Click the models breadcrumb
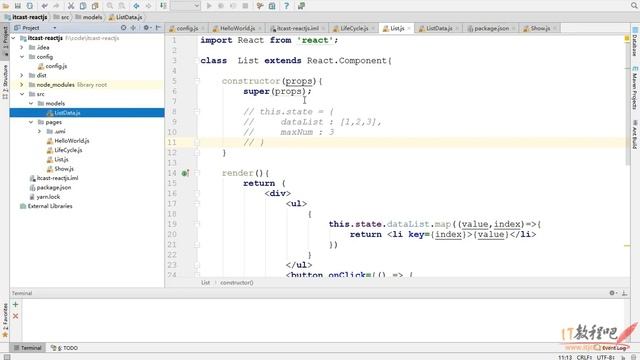 click(x=89, y=17)
